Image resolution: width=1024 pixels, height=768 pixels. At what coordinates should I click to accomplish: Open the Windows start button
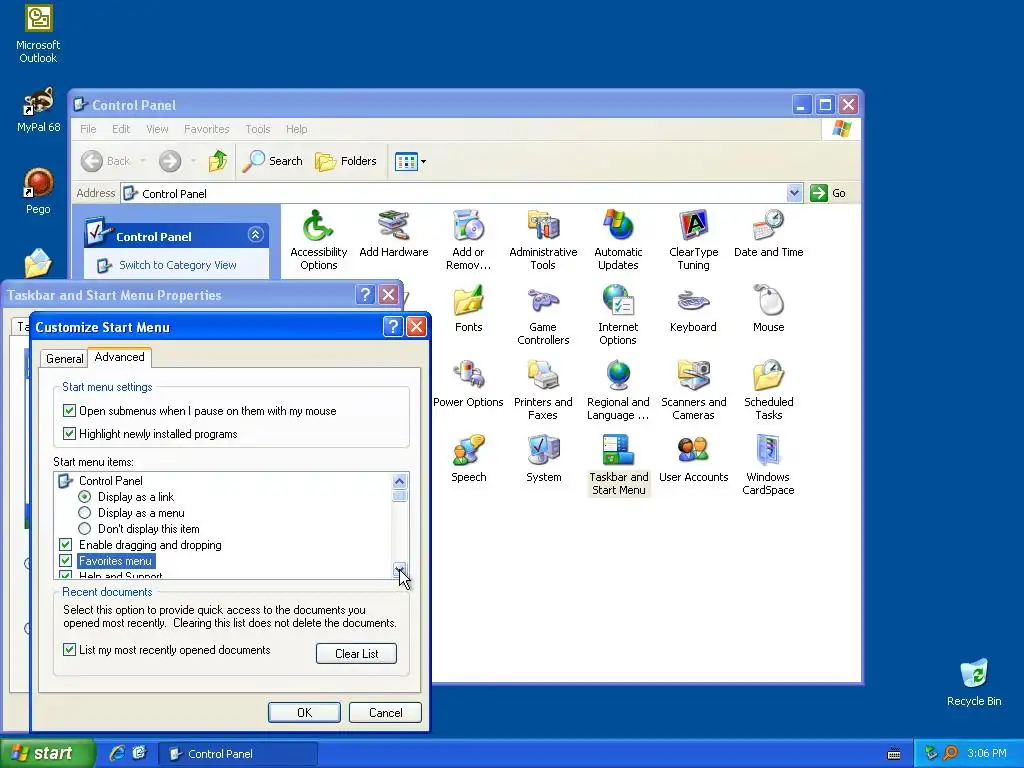47,754
